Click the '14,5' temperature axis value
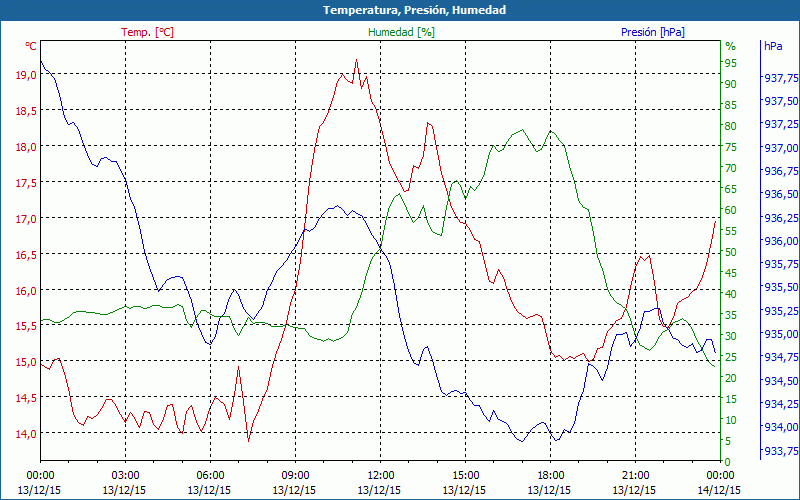Image resolution: width=800 pixels, height=500 pixels. (x=27, y=397)
